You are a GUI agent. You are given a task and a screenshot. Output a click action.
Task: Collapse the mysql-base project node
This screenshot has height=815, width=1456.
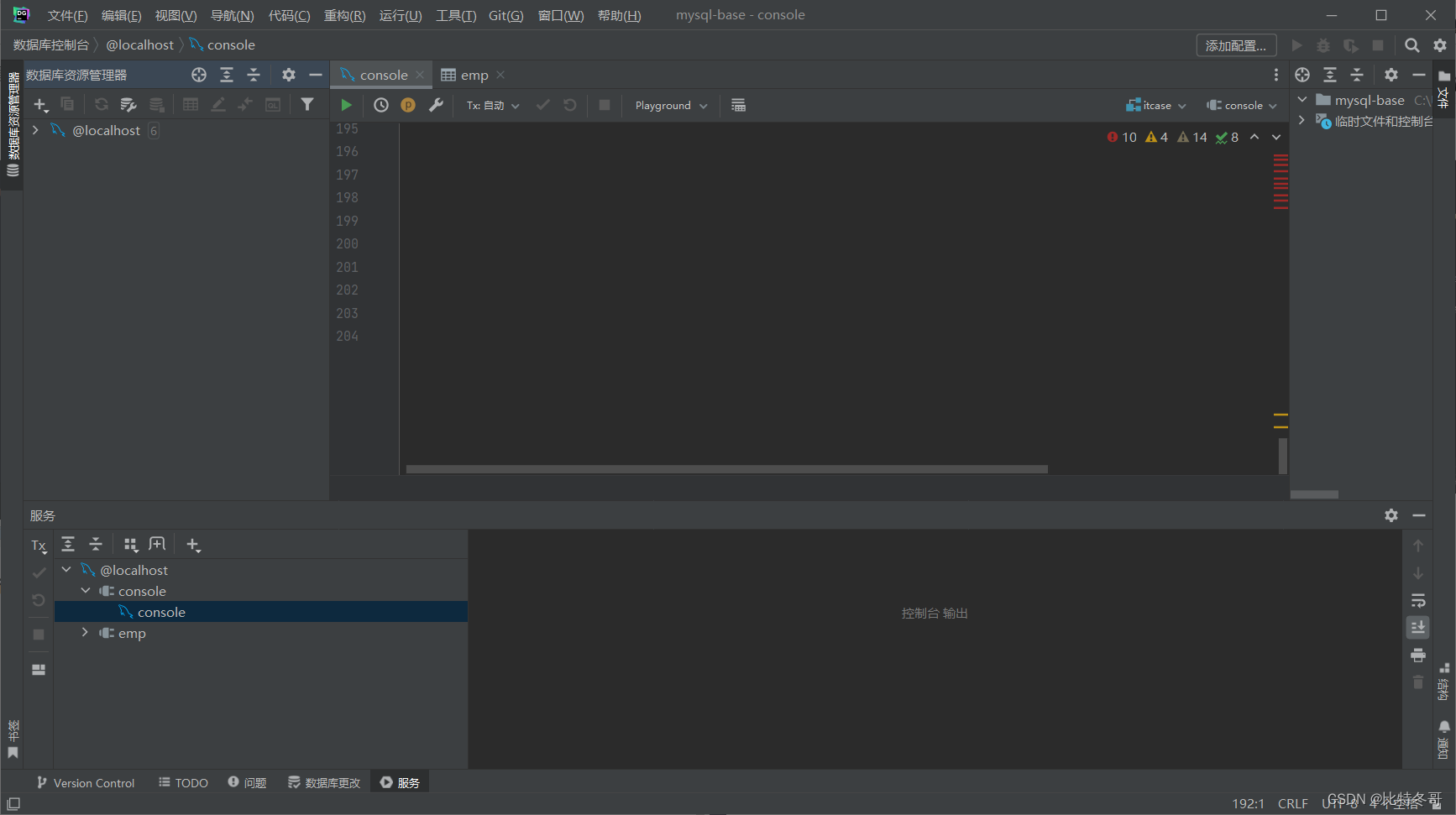1301,99
